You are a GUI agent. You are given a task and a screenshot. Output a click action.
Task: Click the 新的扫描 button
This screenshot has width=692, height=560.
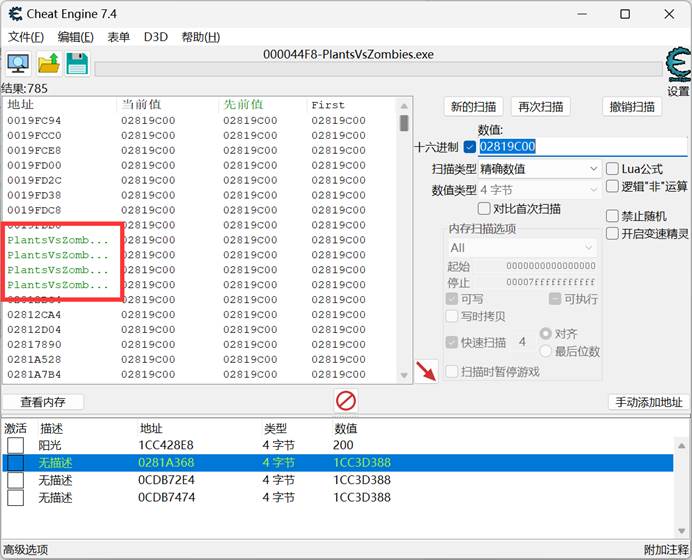coord(474,107)
